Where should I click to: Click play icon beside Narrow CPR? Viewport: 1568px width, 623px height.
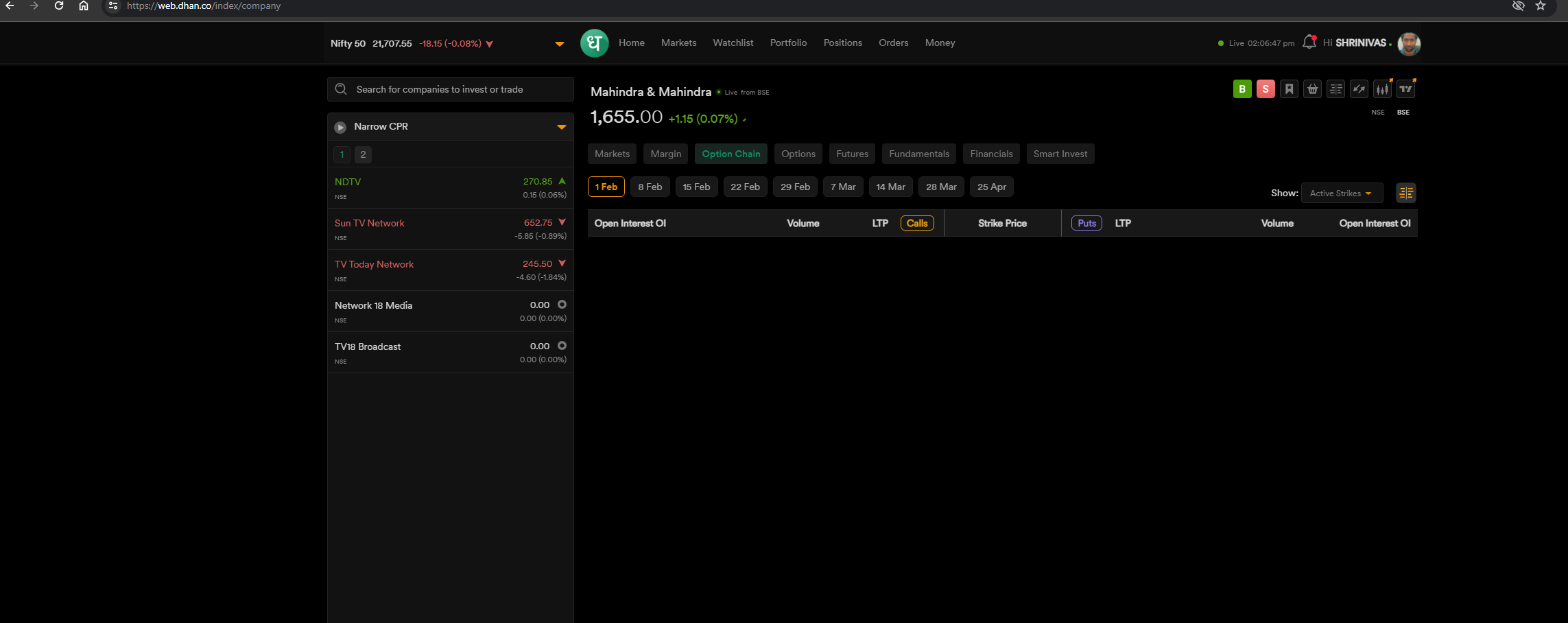pos(340,127)
